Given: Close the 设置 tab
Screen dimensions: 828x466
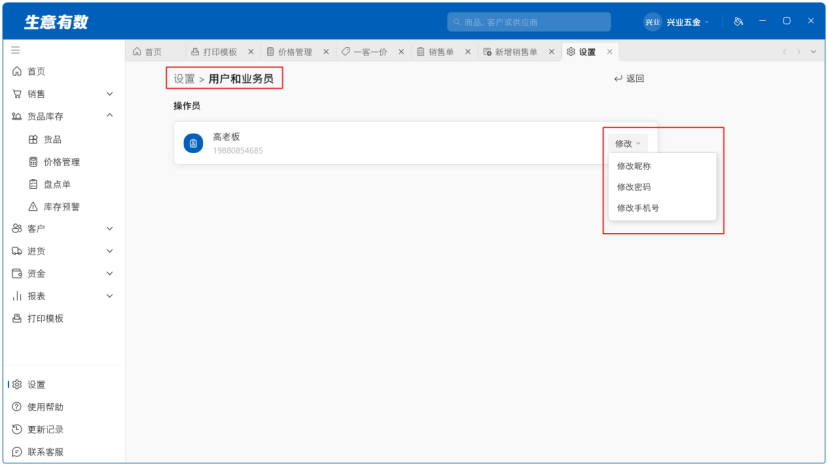Looking at the screenshot, I should tap(609, 52).
